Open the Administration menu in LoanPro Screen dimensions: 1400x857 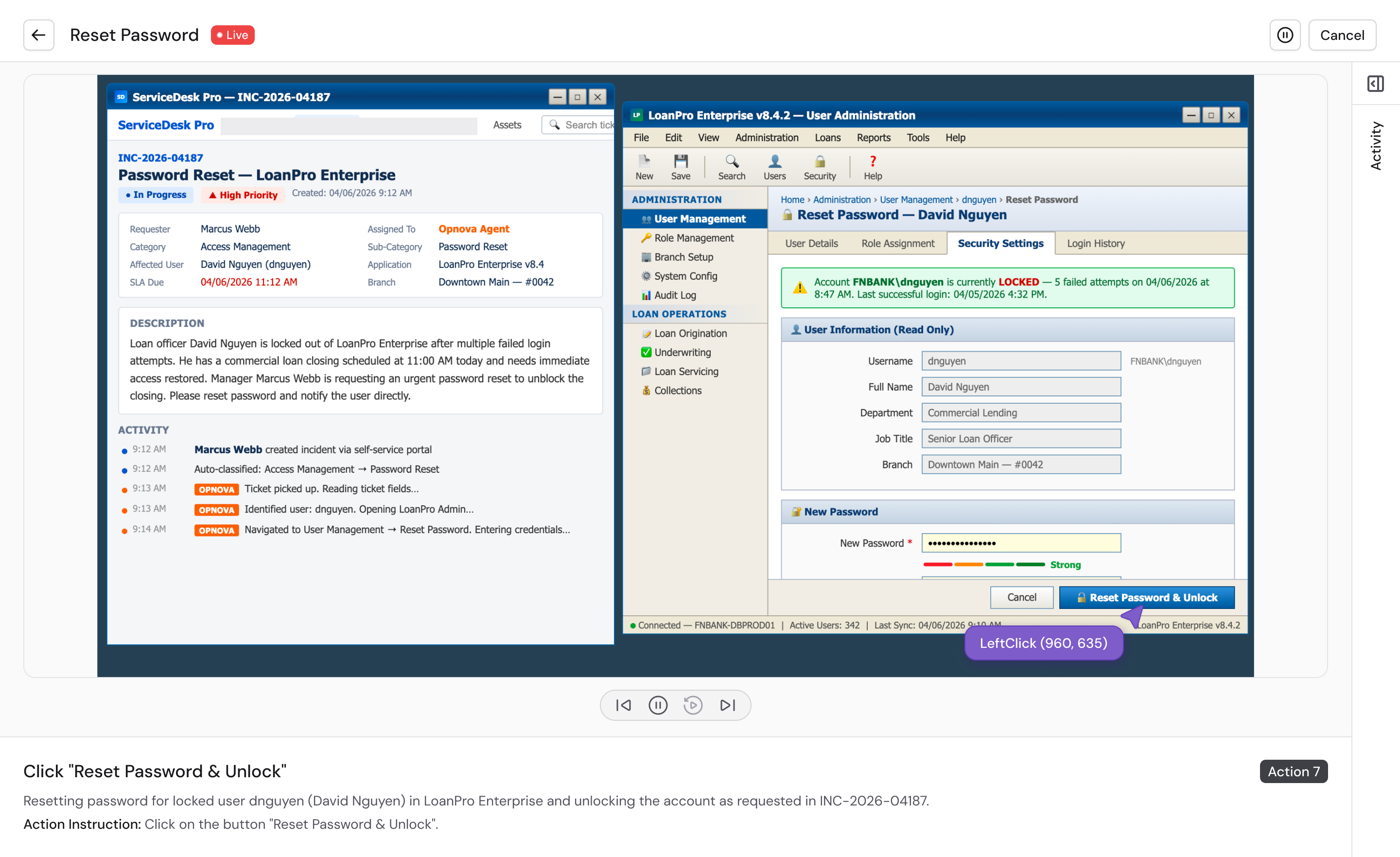click(767, 138)
